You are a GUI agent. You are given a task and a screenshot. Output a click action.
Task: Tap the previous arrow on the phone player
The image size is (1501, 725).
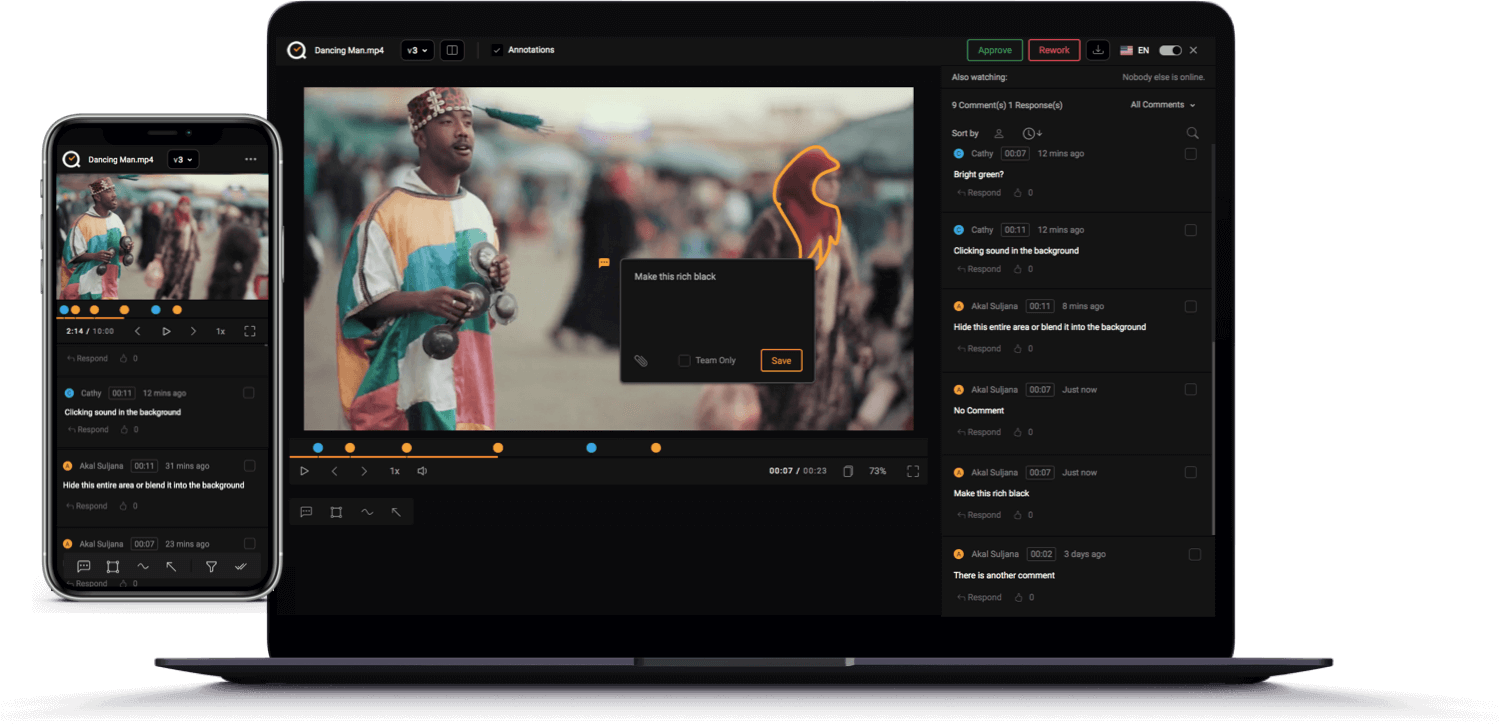pyautogui.click(x=138, y=331)
